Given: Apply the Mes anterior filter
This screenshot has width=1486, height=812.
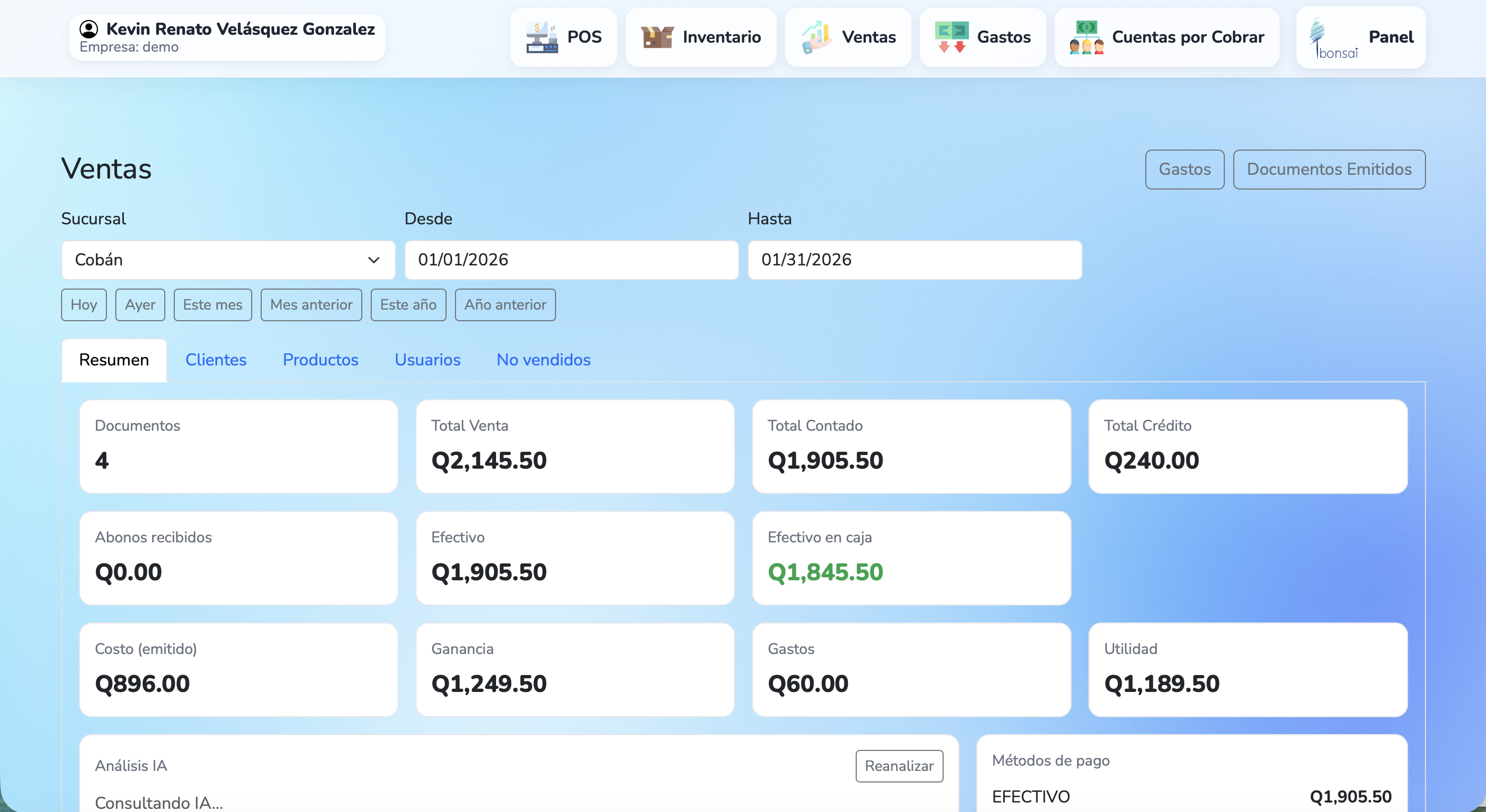Looking at the screenshot, I should pos(311,305).
